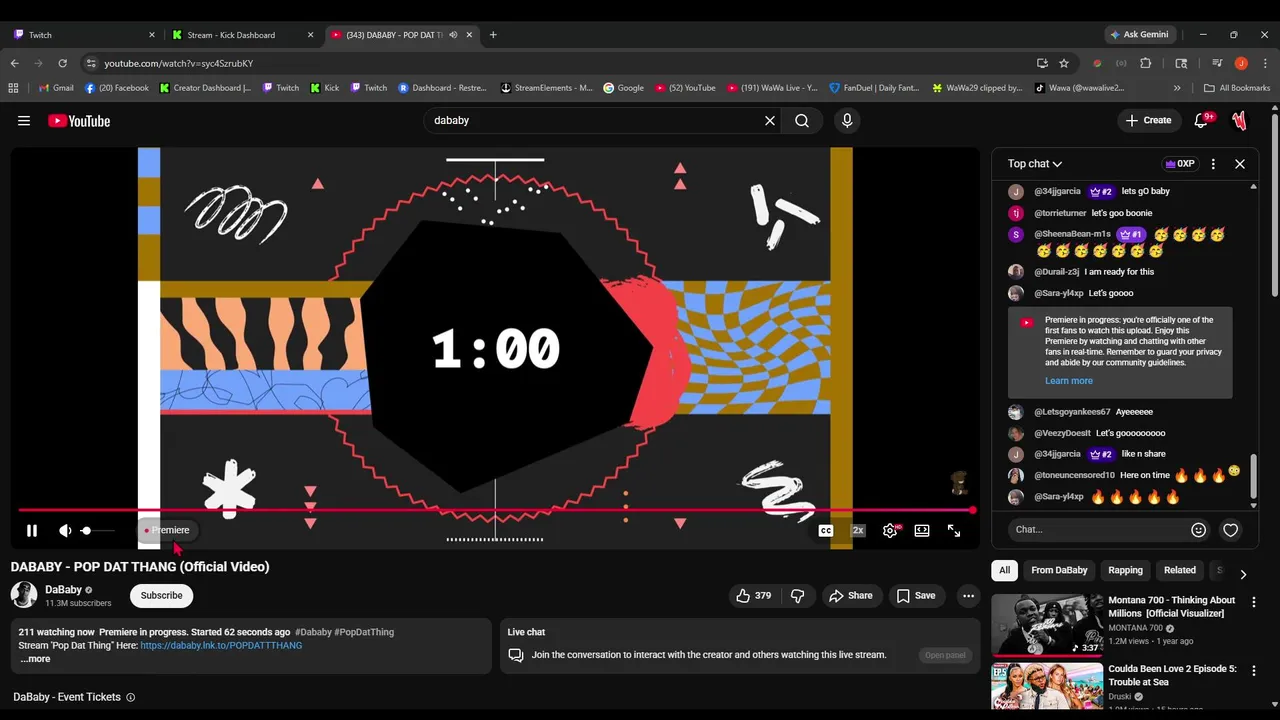
Task: Type in the Chat... message field
Action: coord(1096,530)
